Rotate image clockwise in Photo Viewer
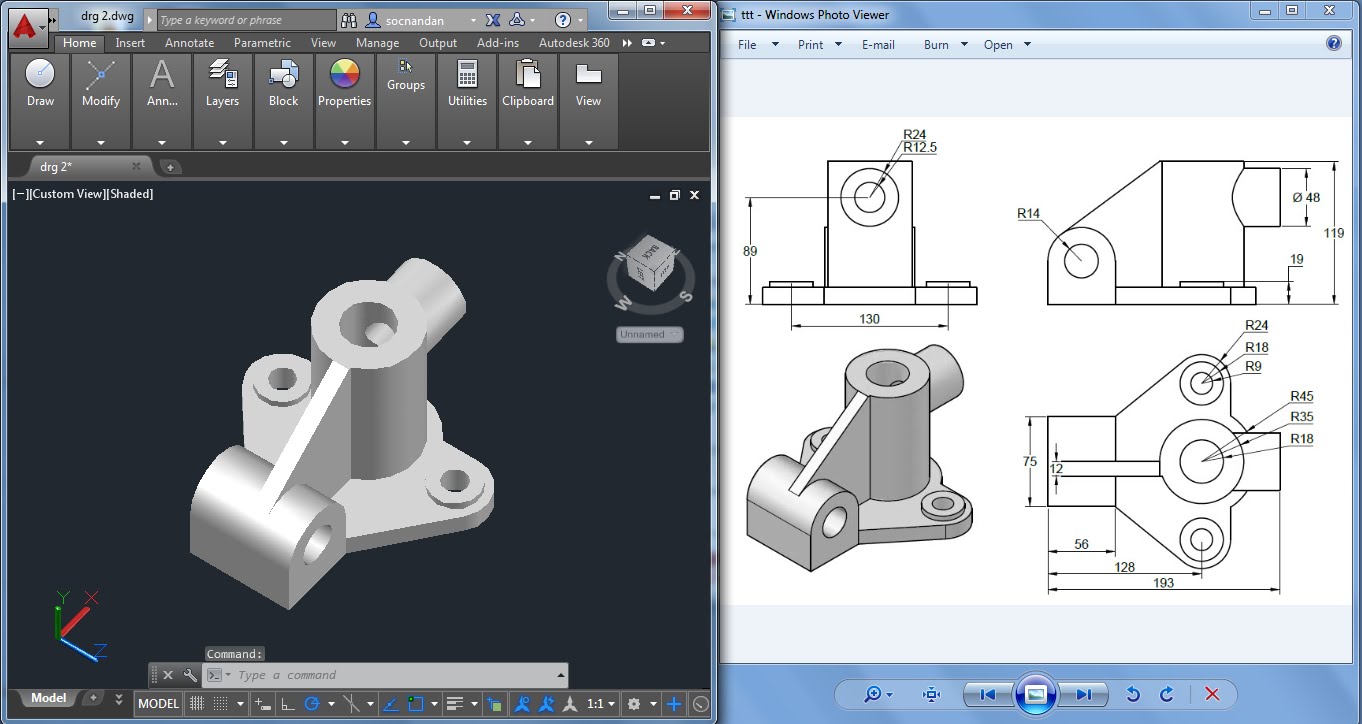The width and height of the screenshot is (1362, 724). pyautogui.click(x=1166, y=694)
